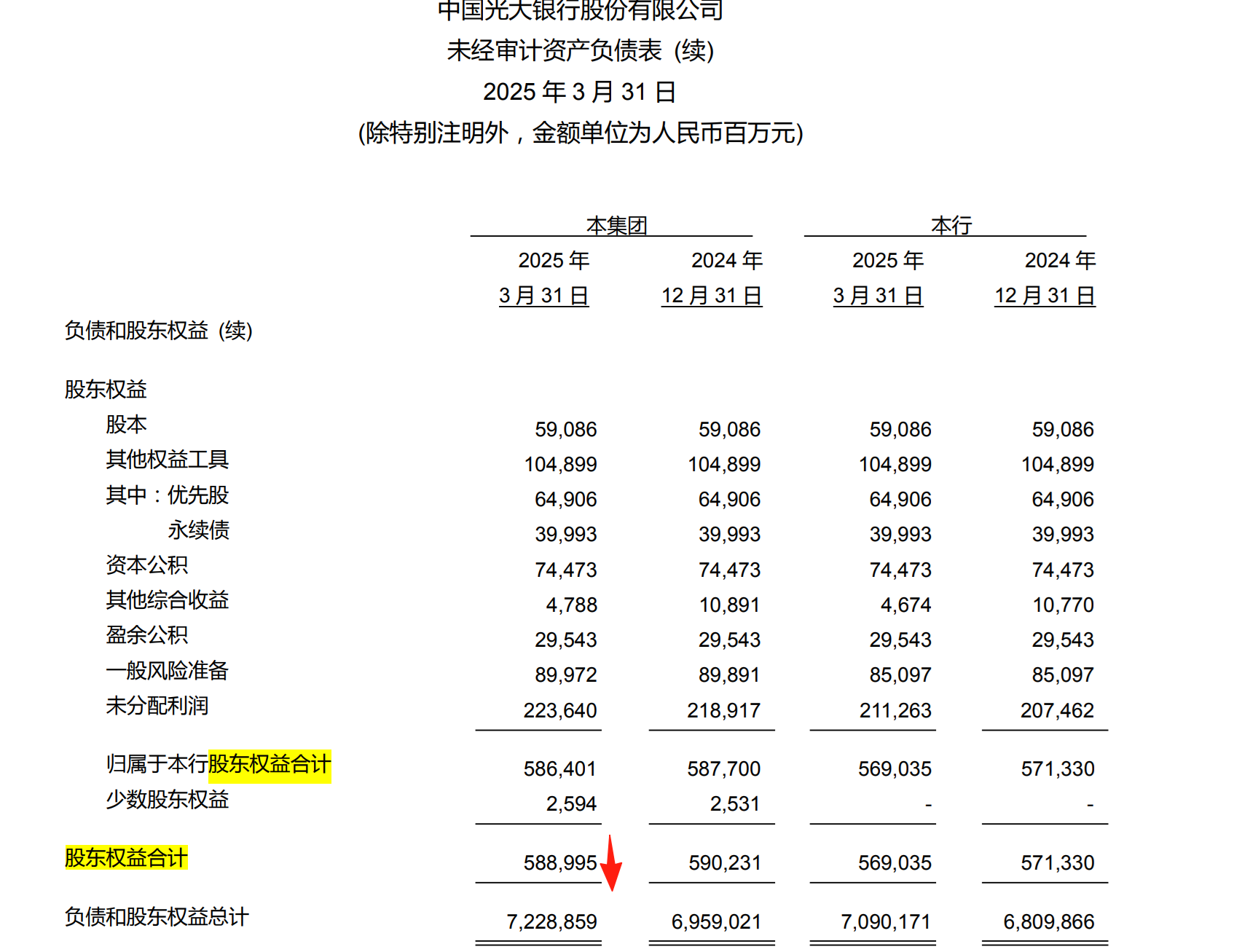
Task: Click the value "211,263" in 未分配利润 row
Action: pos(895,711)
